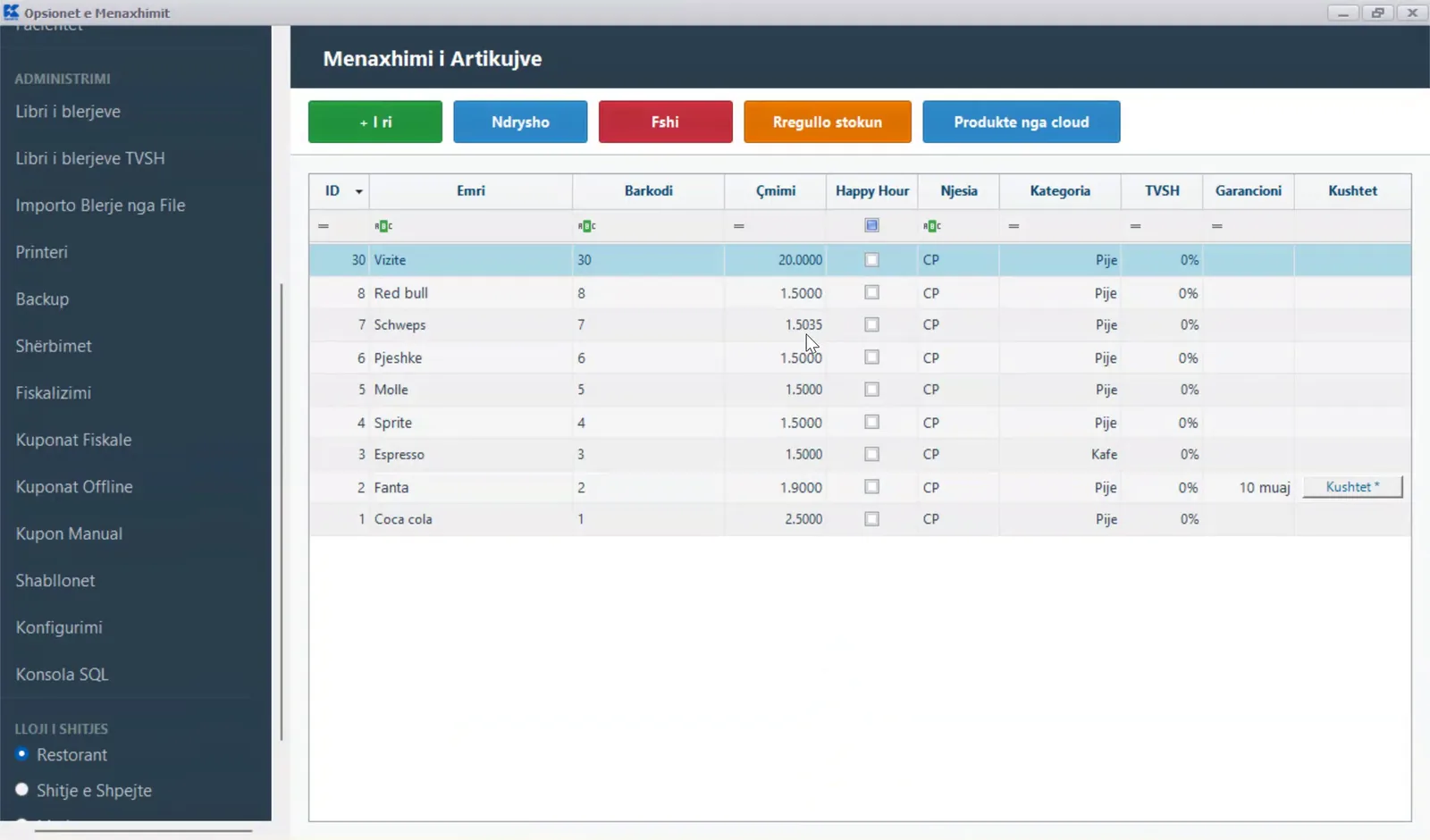Click the Emri column filter operator icon

383,226
